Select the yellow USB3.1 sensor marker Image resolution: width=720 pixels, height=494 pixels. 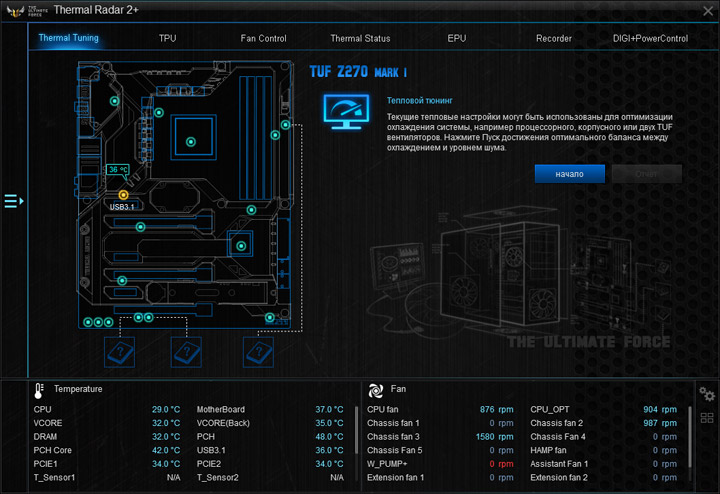pyautogui.click(x=123, y=195)
